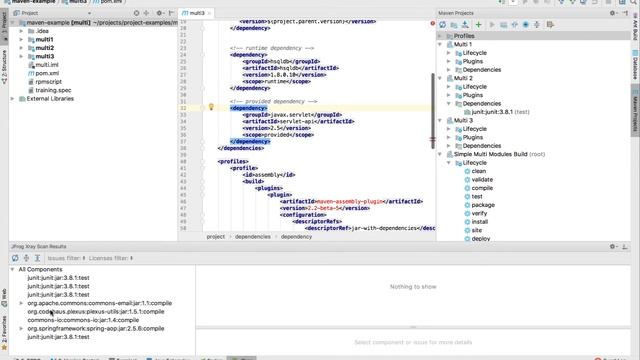Expand Multi 3 Dependencies node

click(x=449, y=146)
